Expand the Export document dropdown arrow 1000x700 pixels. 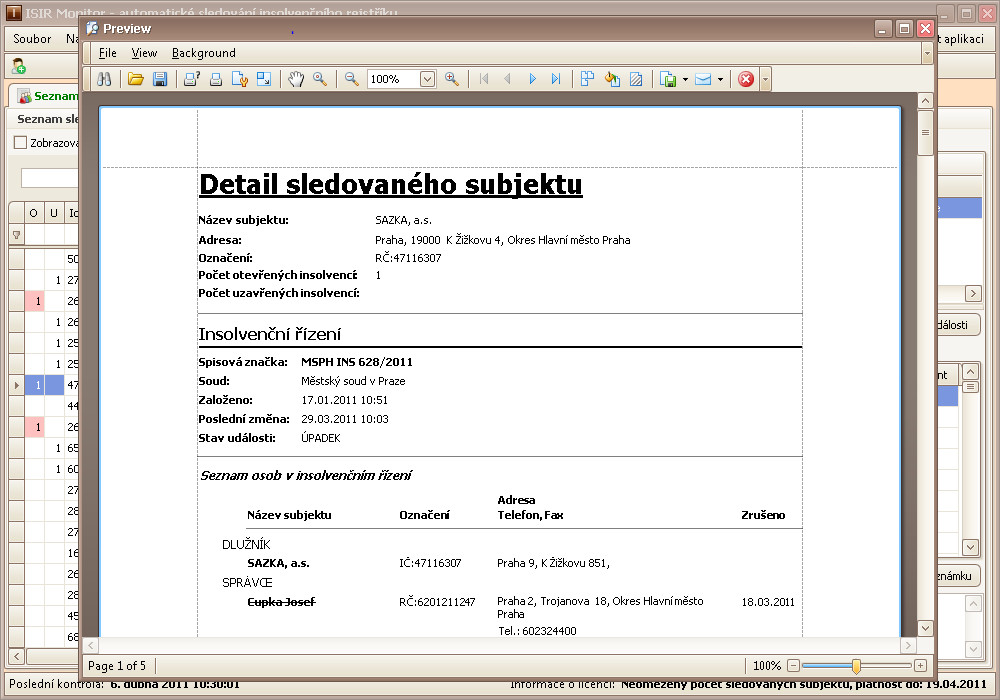click(684, 79)
